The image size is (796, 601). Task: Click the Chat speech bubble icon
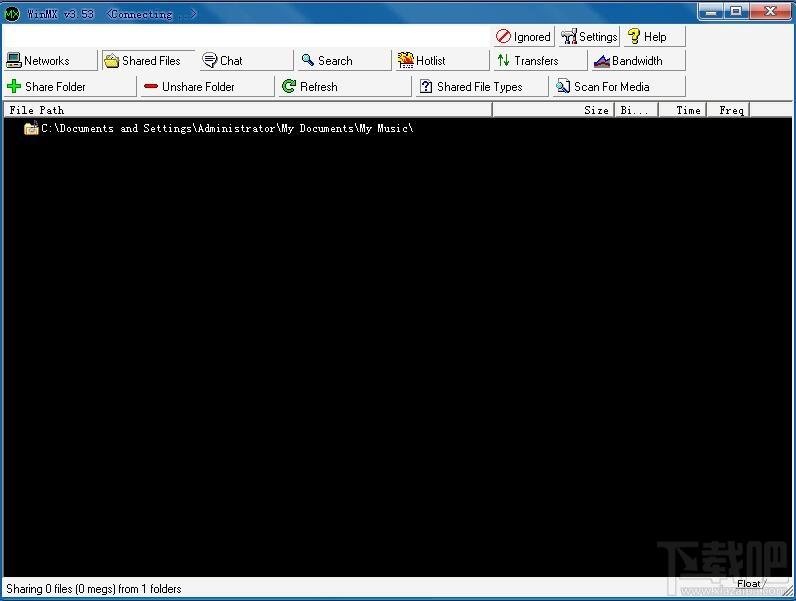pos(210,60)
